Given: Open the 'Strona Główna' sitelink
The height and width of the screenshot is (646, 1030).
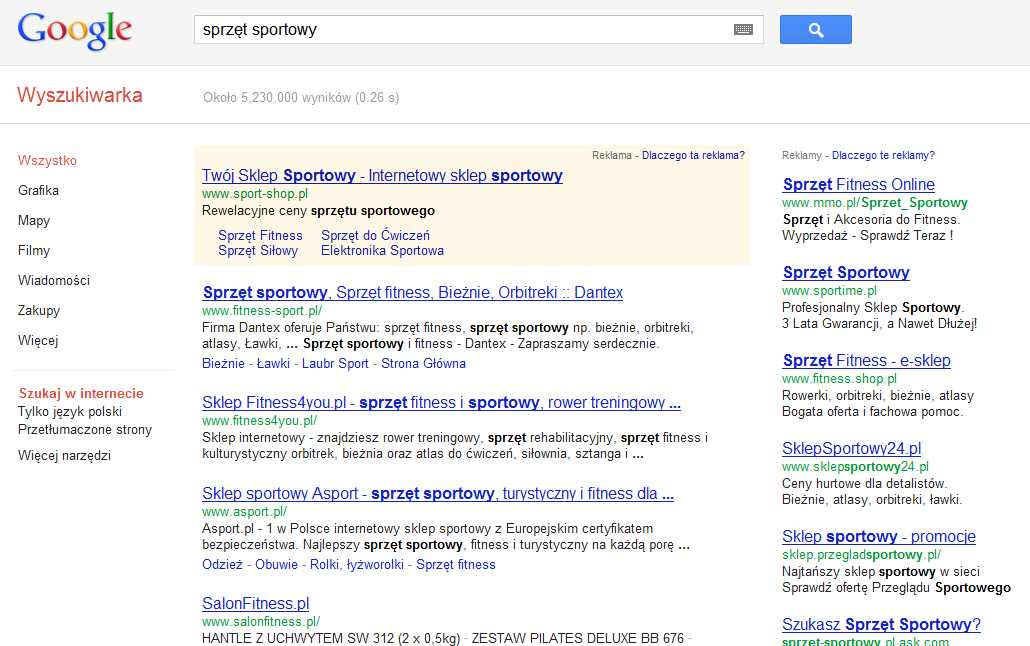Looking at the screenshot, I should click(423, 363).
